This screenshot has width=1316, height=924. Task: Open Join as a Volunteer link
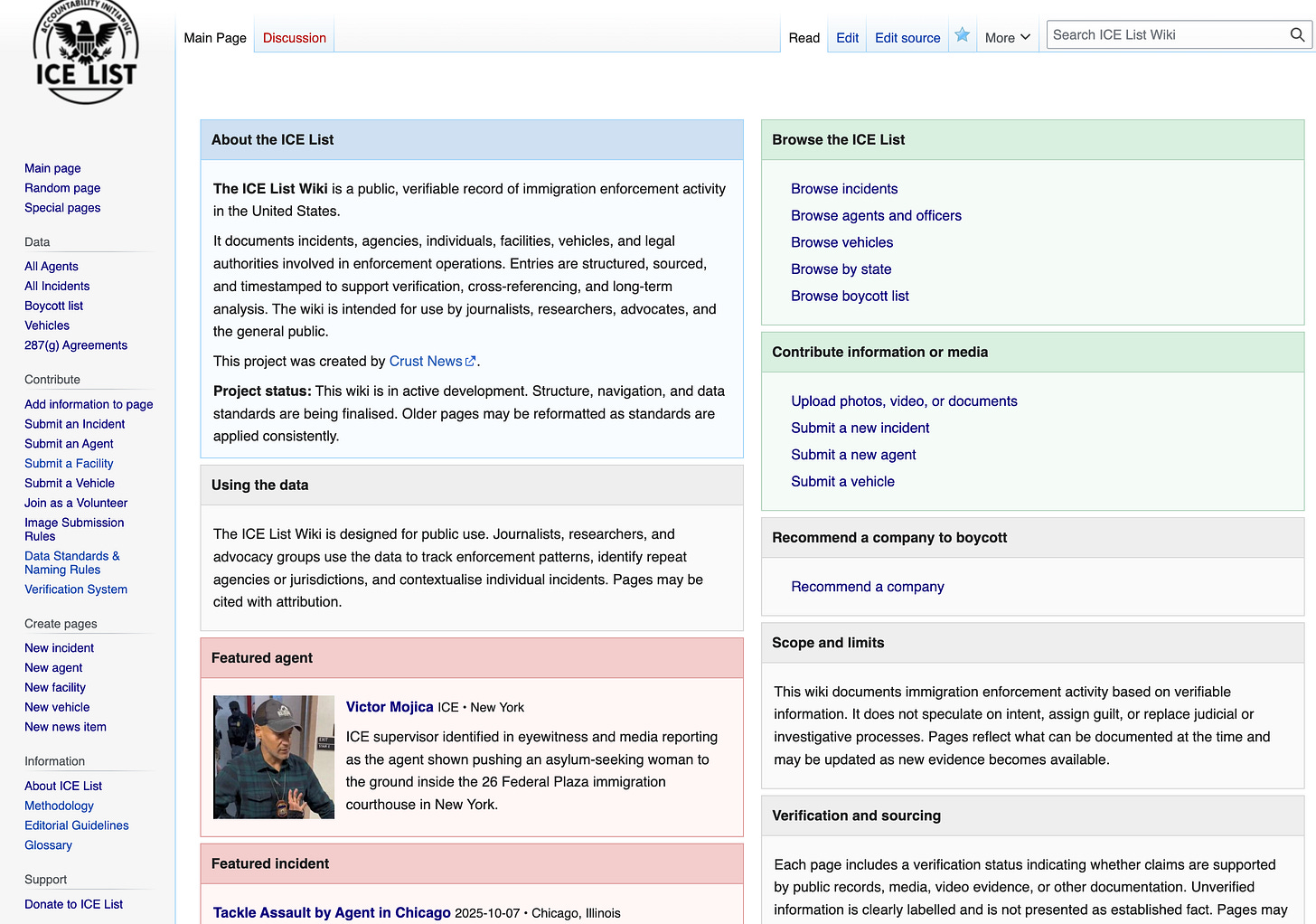(x=76, y=503)
